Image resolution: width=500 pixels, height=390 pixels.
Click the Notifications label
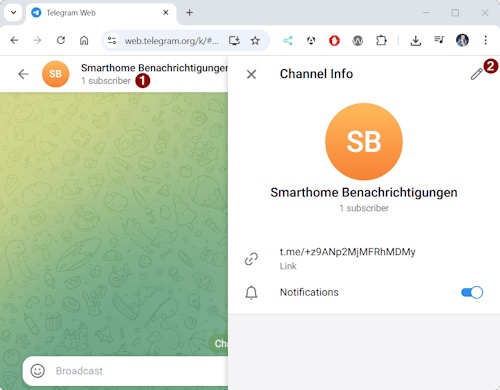309,292
